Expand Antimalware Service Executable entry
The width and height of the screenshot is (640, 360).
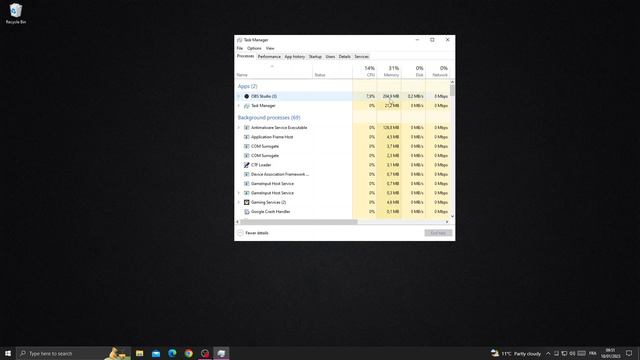[239, 128]
